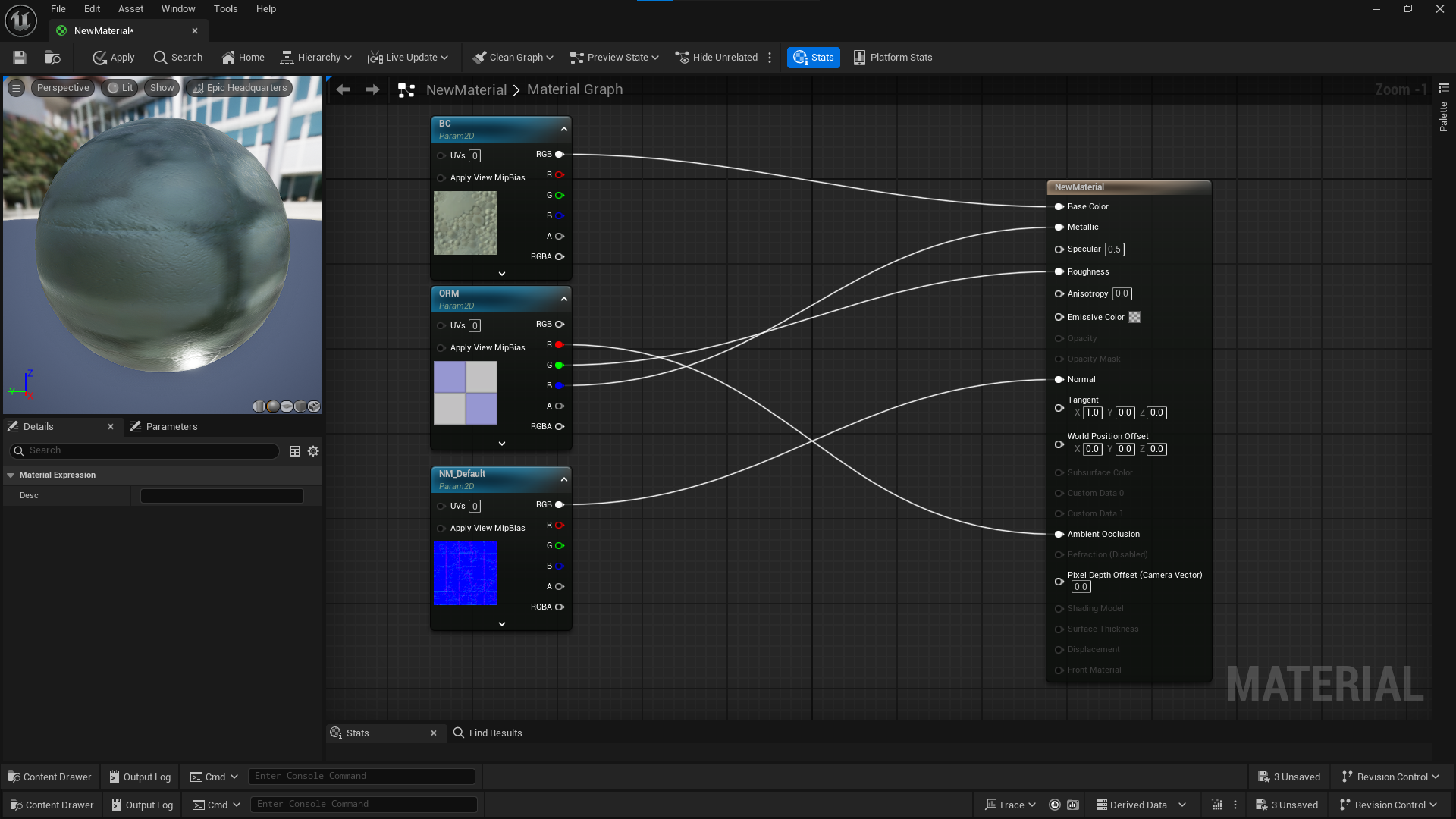This screenshot has height=819, width=1456.
Task: Open Platform Stats from the toolbar
Action: pyautogui.click(x=893, y=58)
